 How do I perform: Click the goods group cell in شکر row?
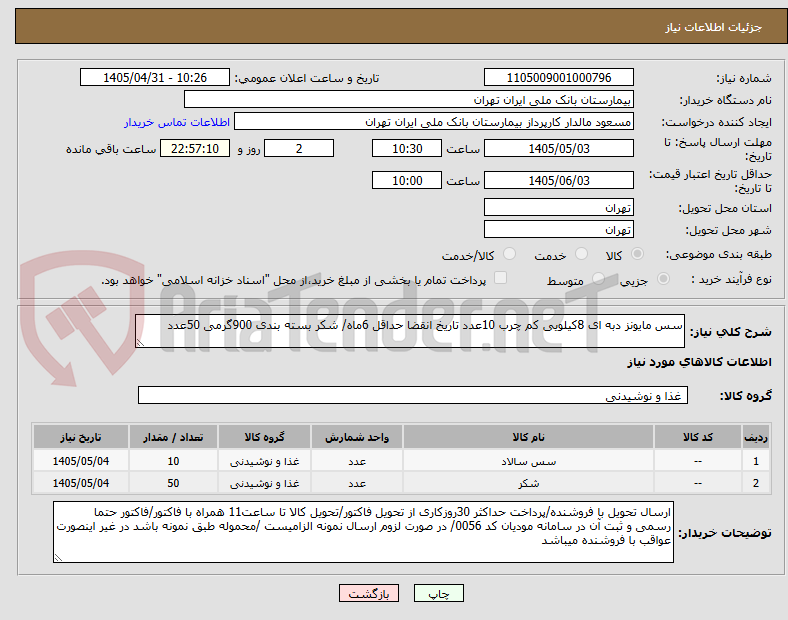tap(264, 483)
